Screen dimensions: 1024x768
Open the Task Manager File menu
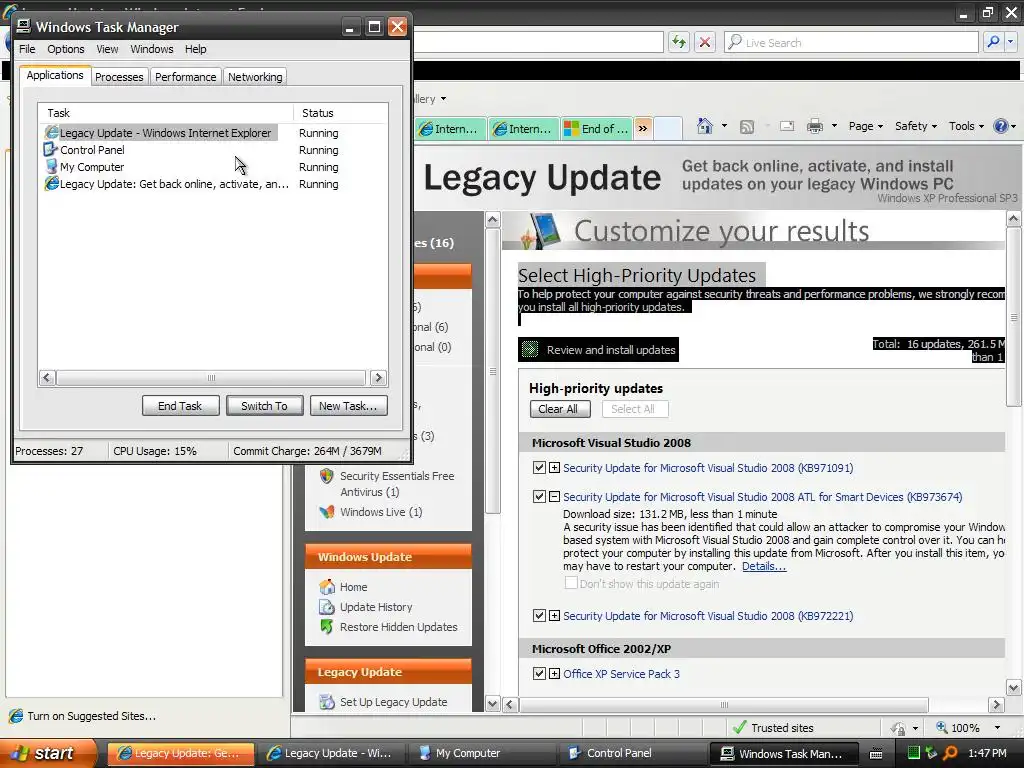tap(27, 49)
